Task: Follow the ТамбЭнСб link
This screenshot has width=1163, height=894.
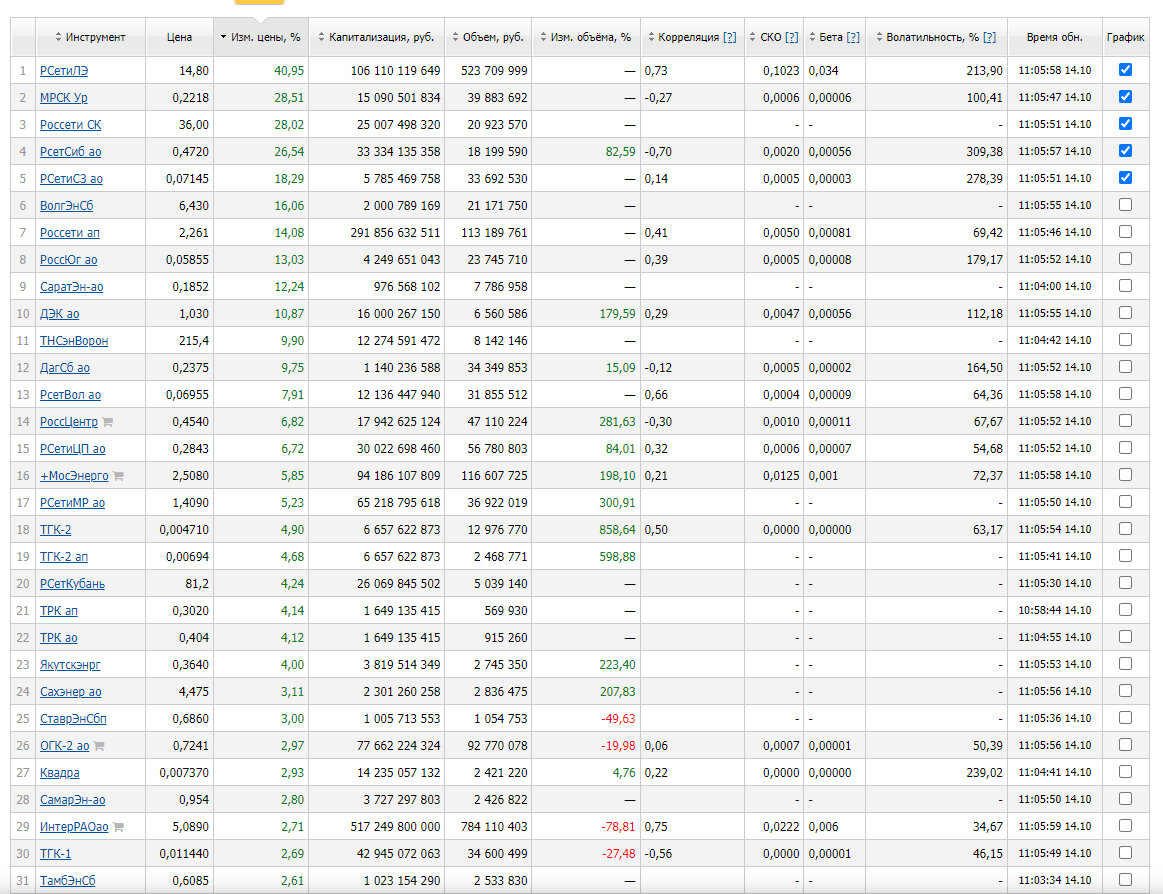Action: coord(67,881)
